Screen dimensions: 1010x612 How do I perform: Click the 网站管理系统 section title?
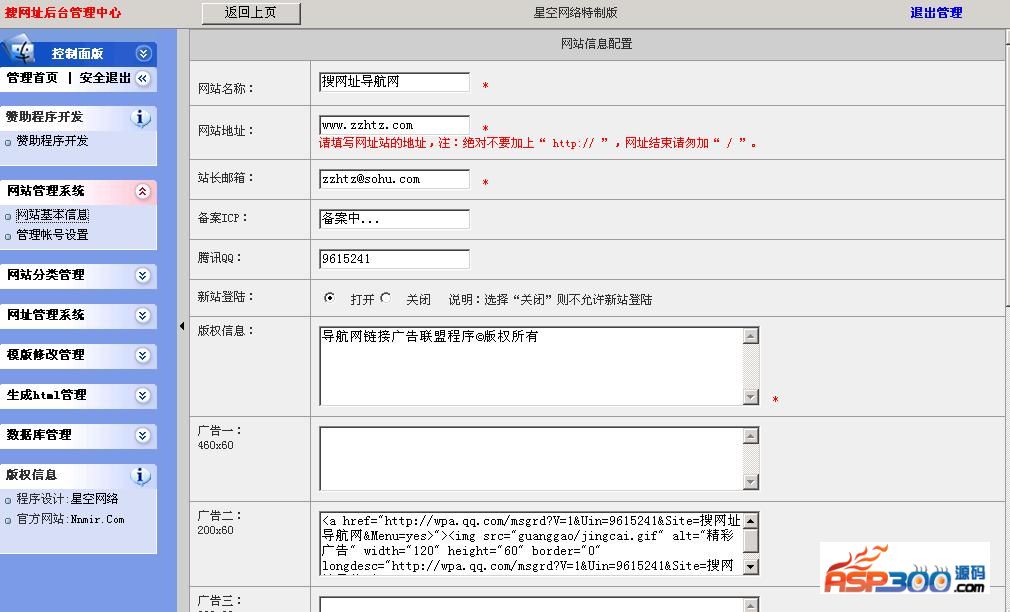pos(46,191)
